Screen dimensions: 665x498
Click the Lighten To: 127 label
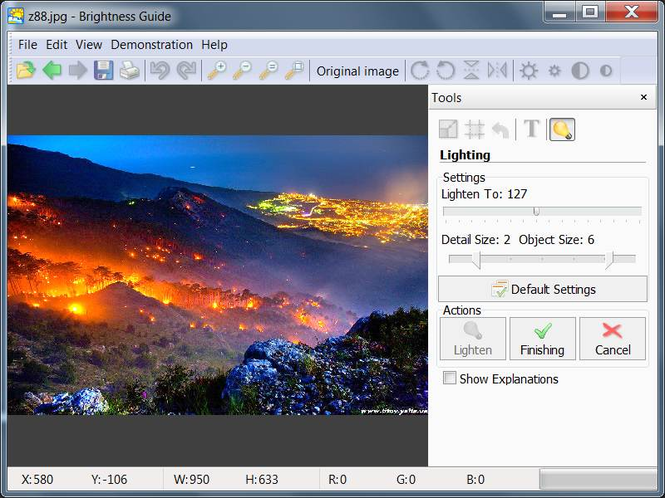pos(484,194)
